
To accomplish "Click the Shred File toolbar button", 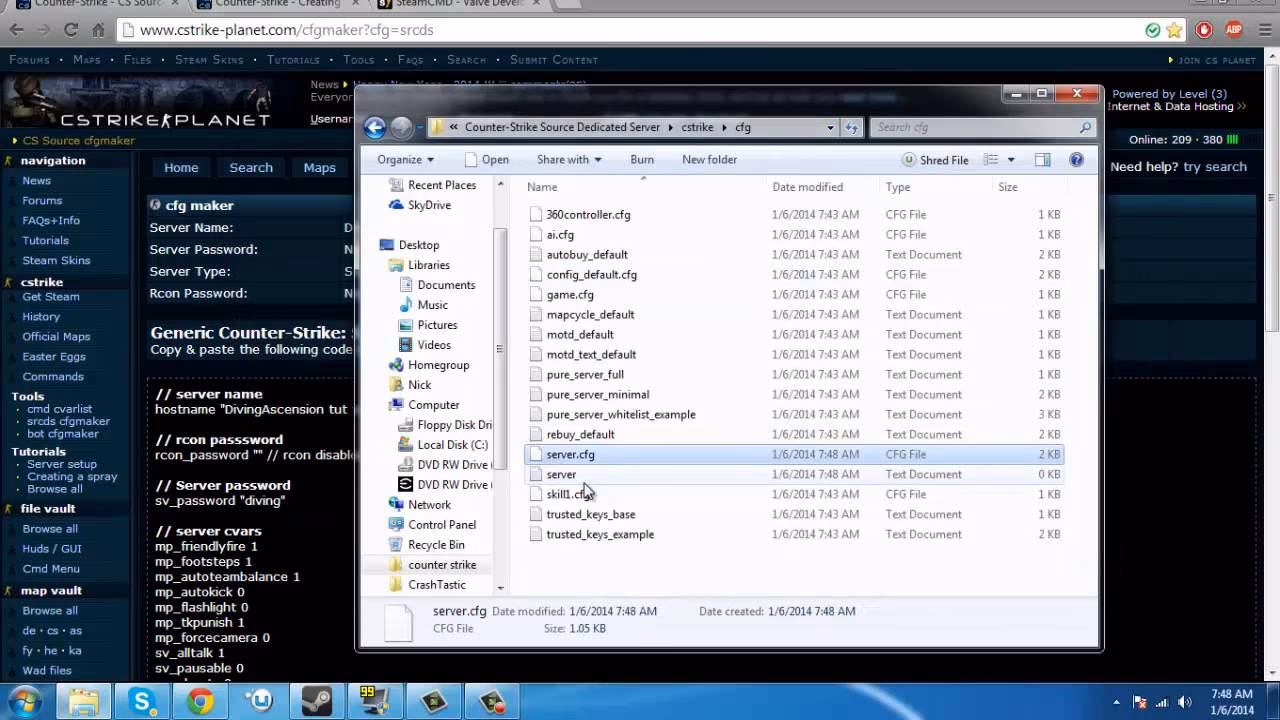I will click(936, 160).
